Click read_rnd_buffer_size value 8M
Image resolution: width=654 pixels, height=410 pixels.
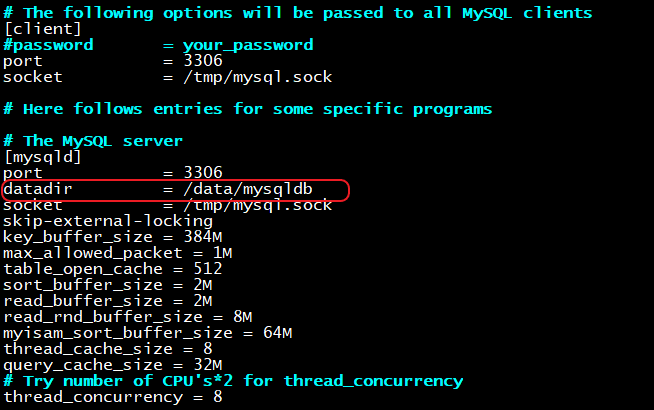coord(243,317)
